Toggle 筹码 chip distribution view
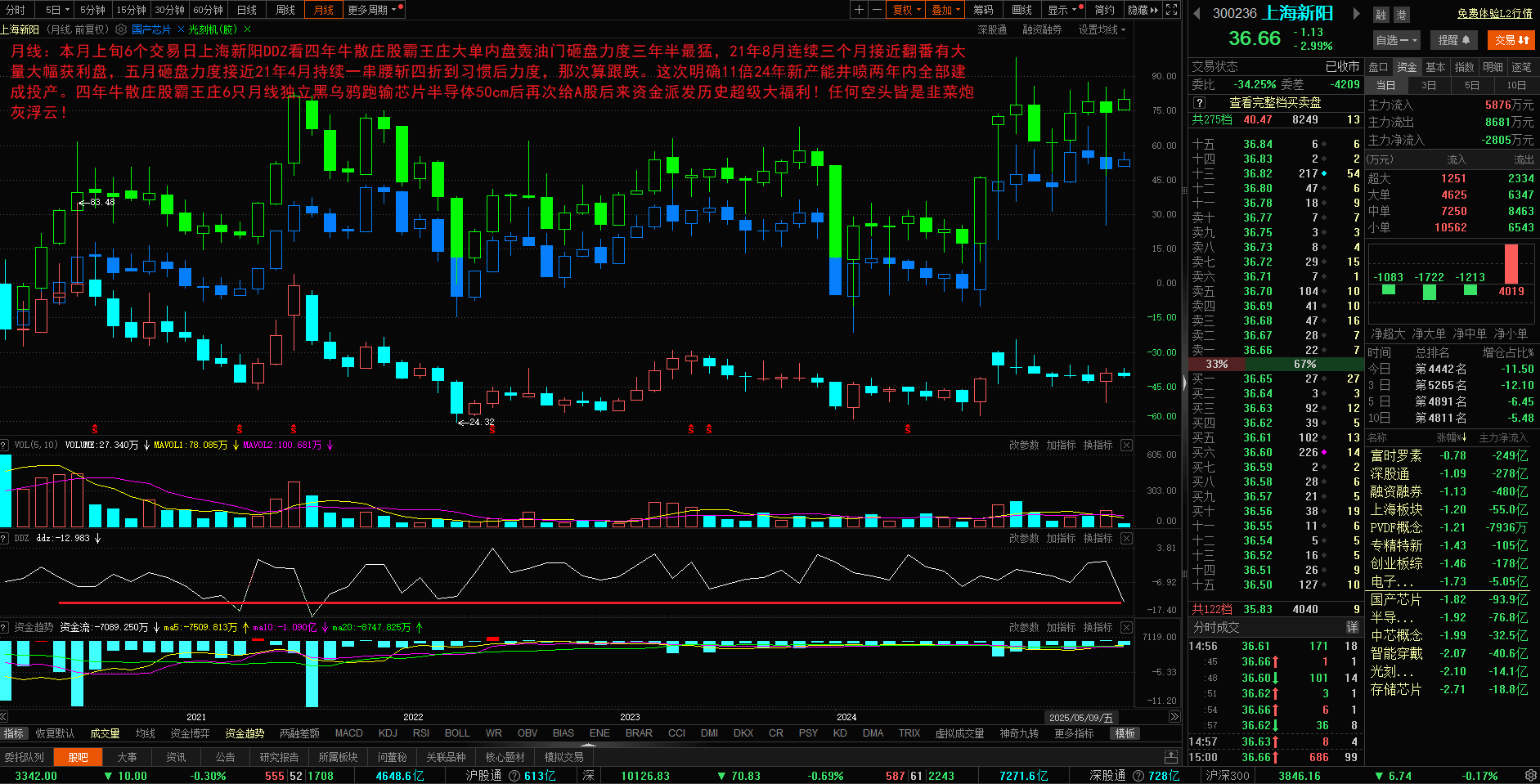This screenshot has width=1540, height=784. (984, 10)
